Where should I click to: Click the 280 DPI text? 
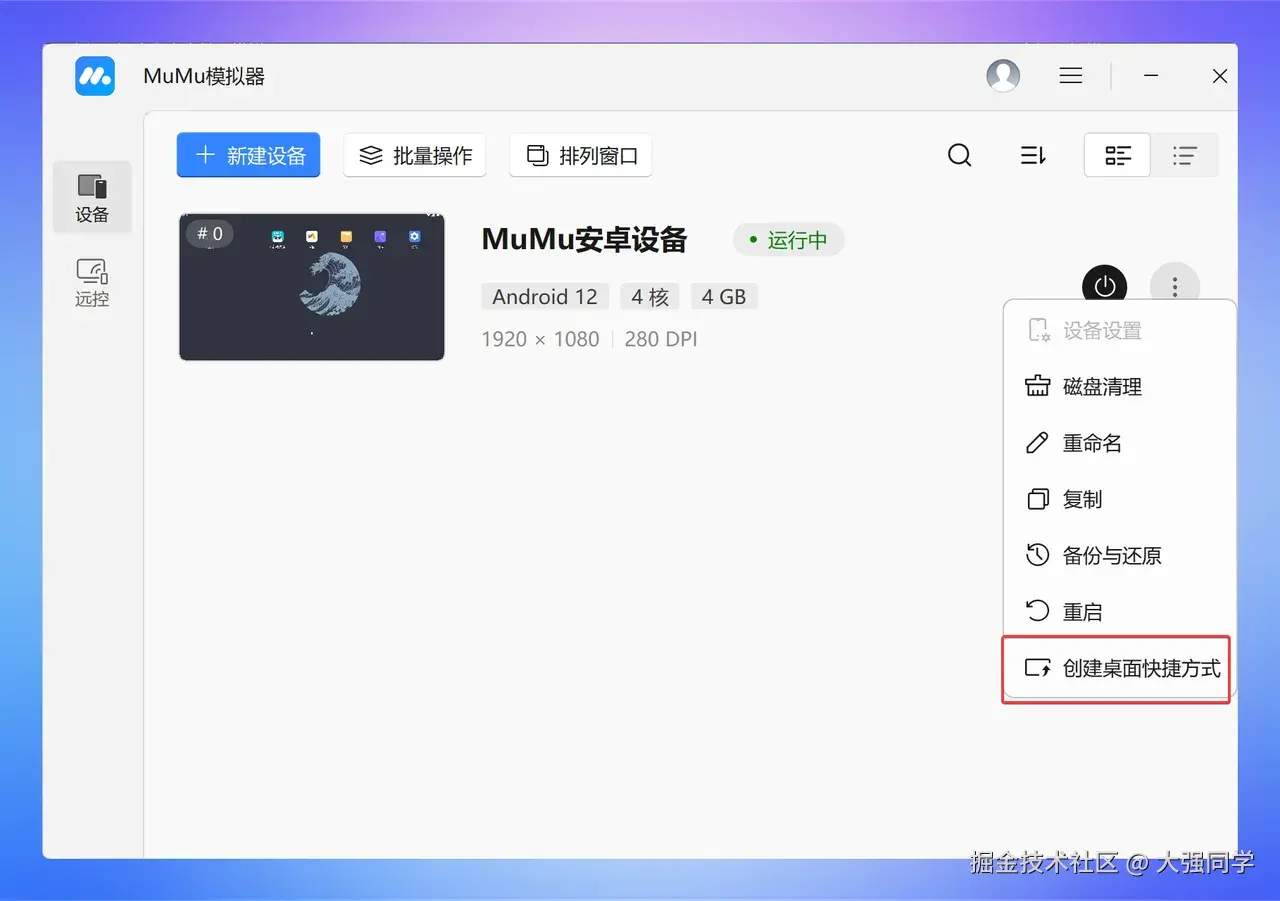[x=661, y=339]
